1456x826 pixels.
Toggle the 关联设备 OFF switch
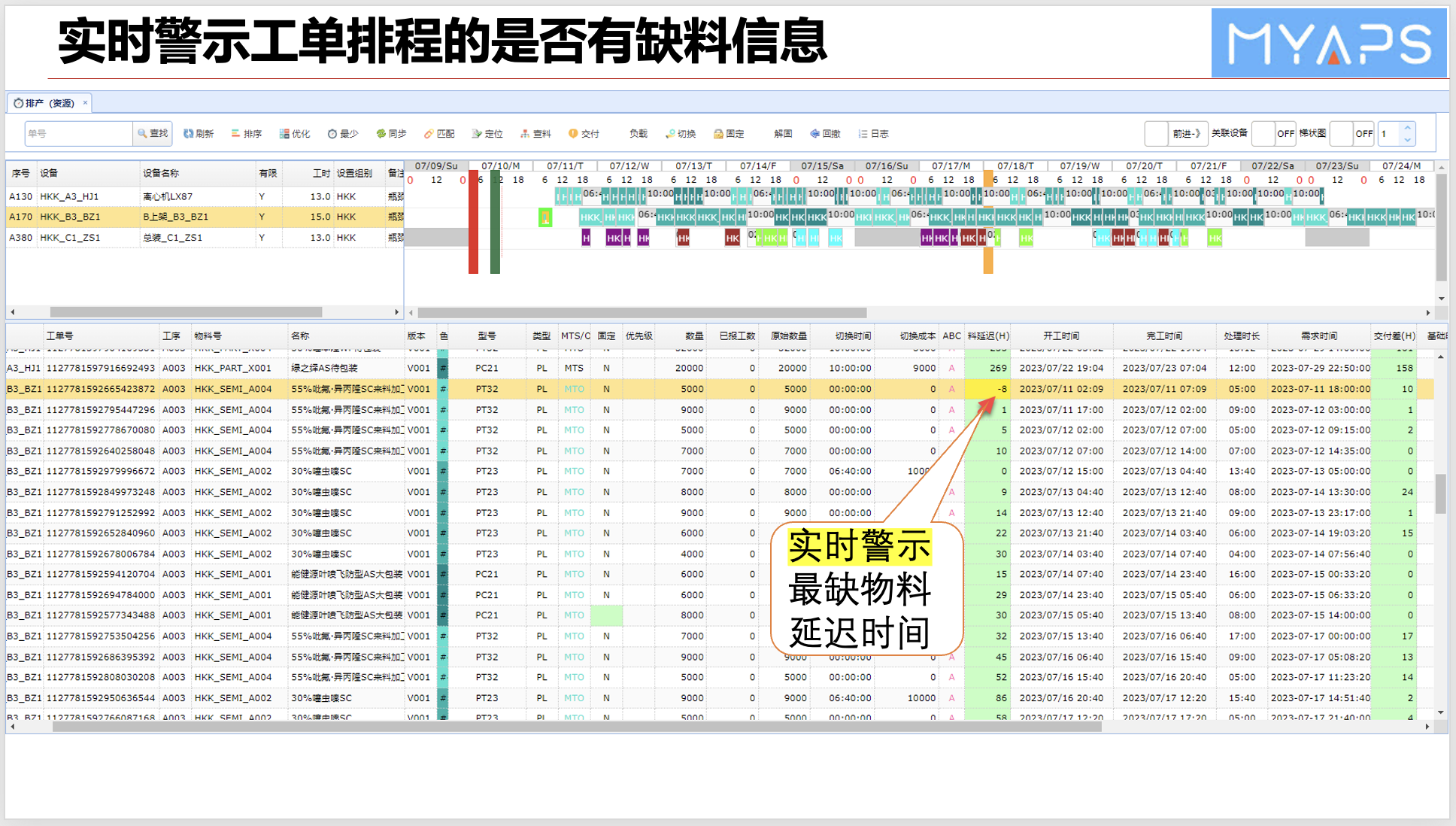click(x=1274, y=134)
